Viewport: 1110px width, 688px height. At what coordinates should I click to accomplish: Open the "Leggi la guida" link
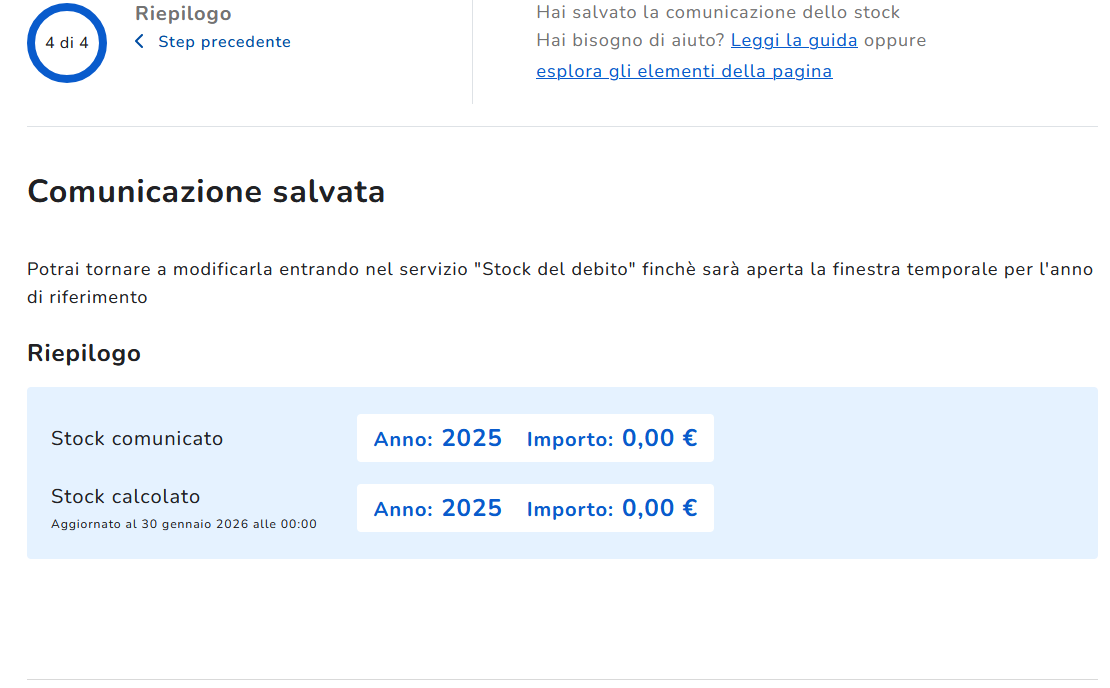[794, 41]
